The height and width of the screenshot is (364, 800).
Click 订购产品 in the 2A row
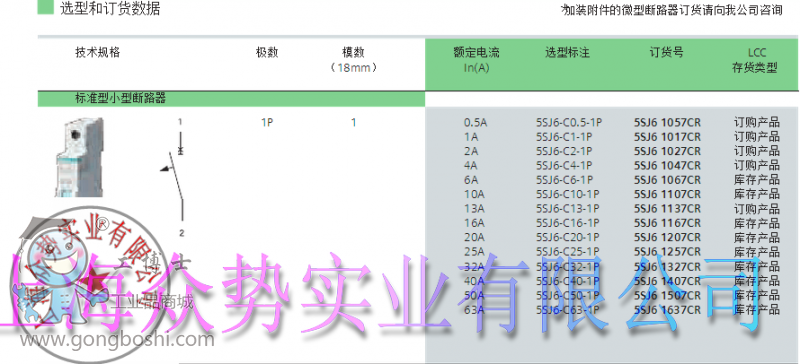pos(757,151)
